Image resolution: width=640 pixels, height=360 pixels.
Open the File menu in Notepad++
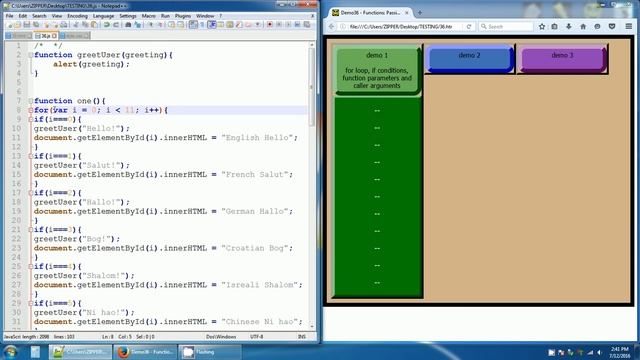[x=9, y=16]
